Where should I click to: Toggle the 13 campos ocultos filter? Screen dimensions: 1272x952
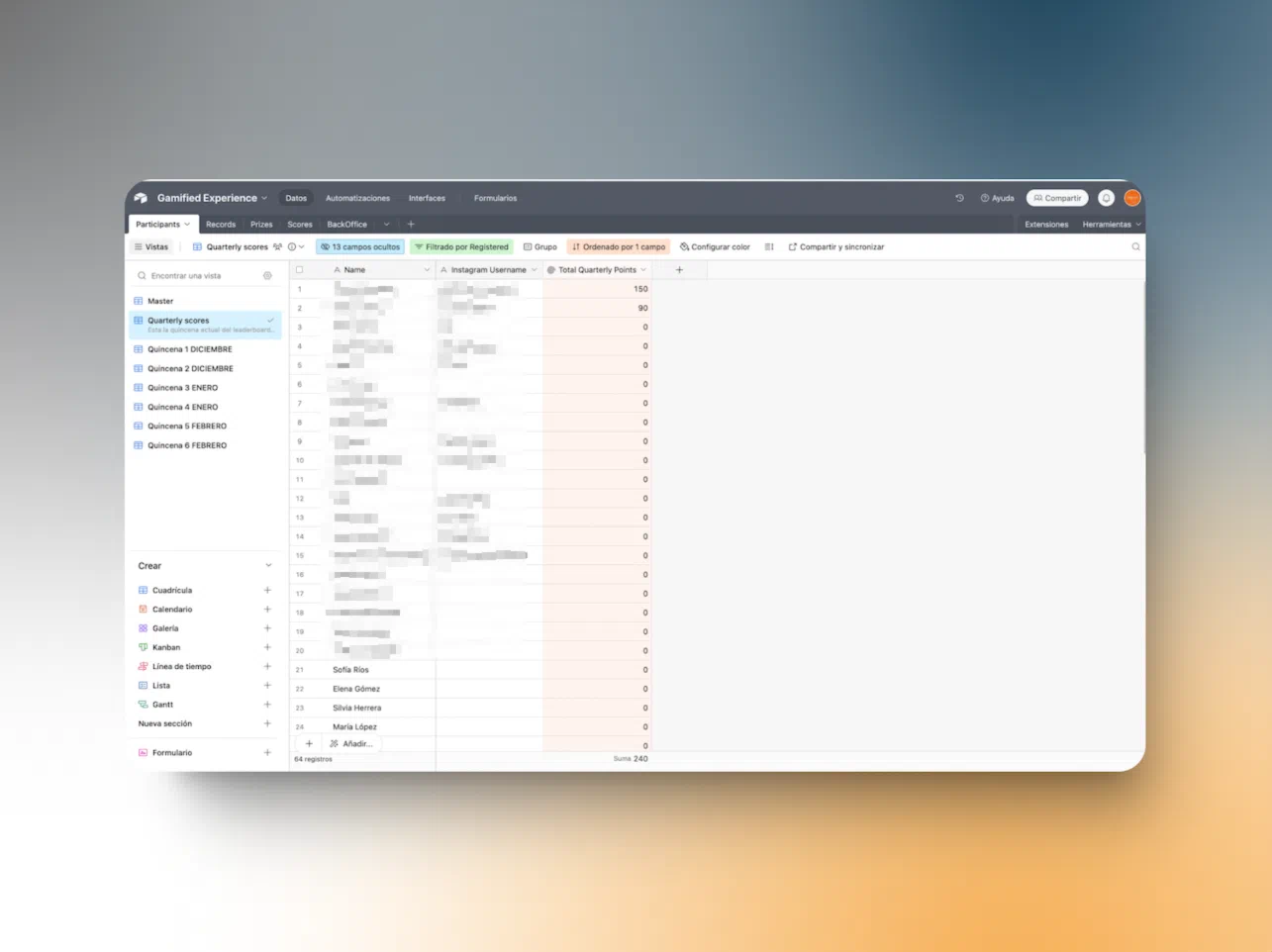pos(360,247)
